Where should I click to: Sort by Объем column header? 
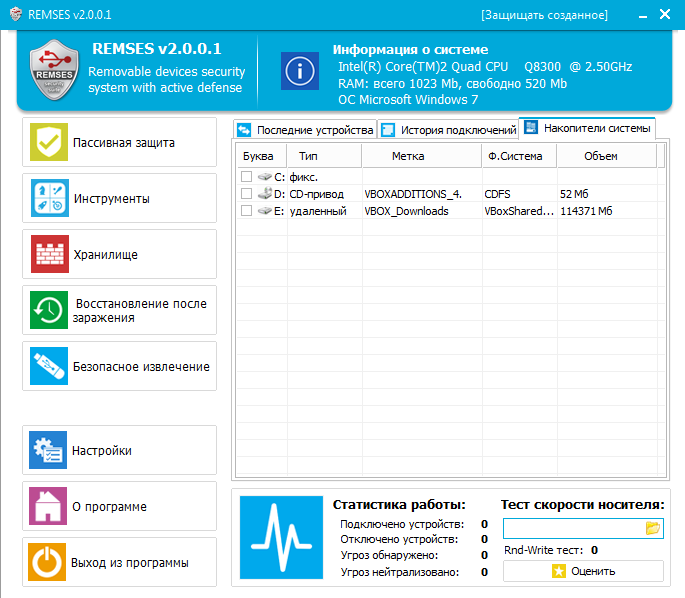(607, 156)
